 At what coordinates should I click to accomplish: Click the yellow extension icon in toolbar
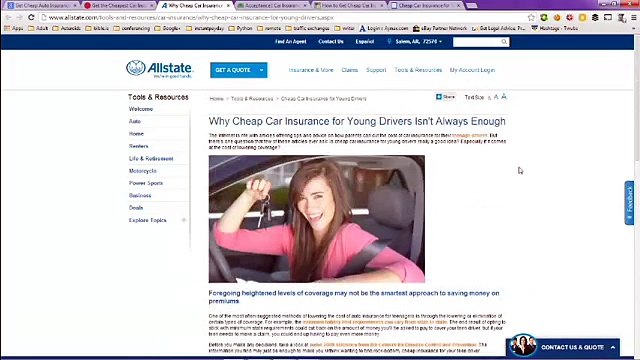coord(582,18)
